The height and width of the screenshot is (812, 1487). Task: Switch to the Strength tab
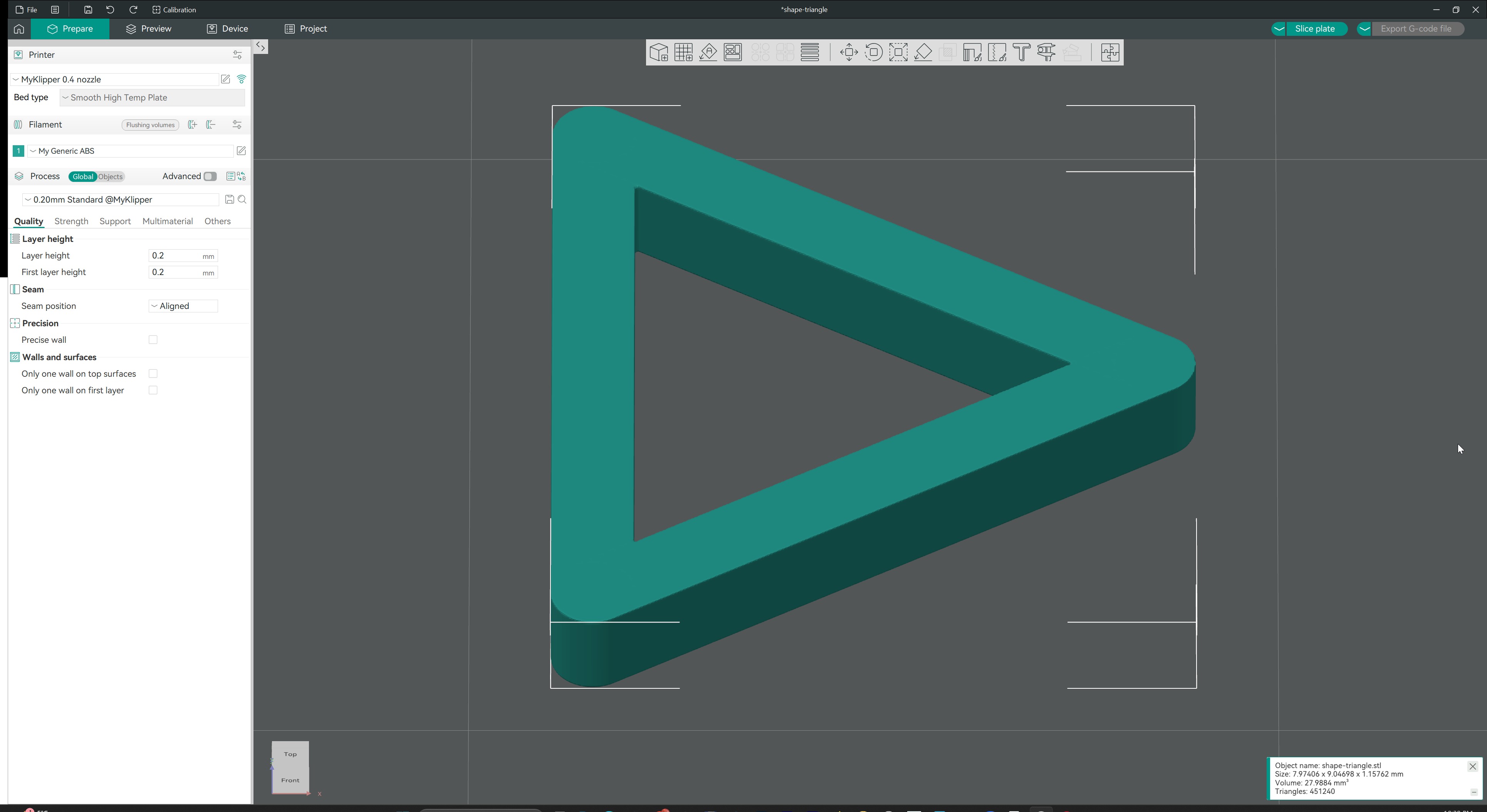click(71, 221)
